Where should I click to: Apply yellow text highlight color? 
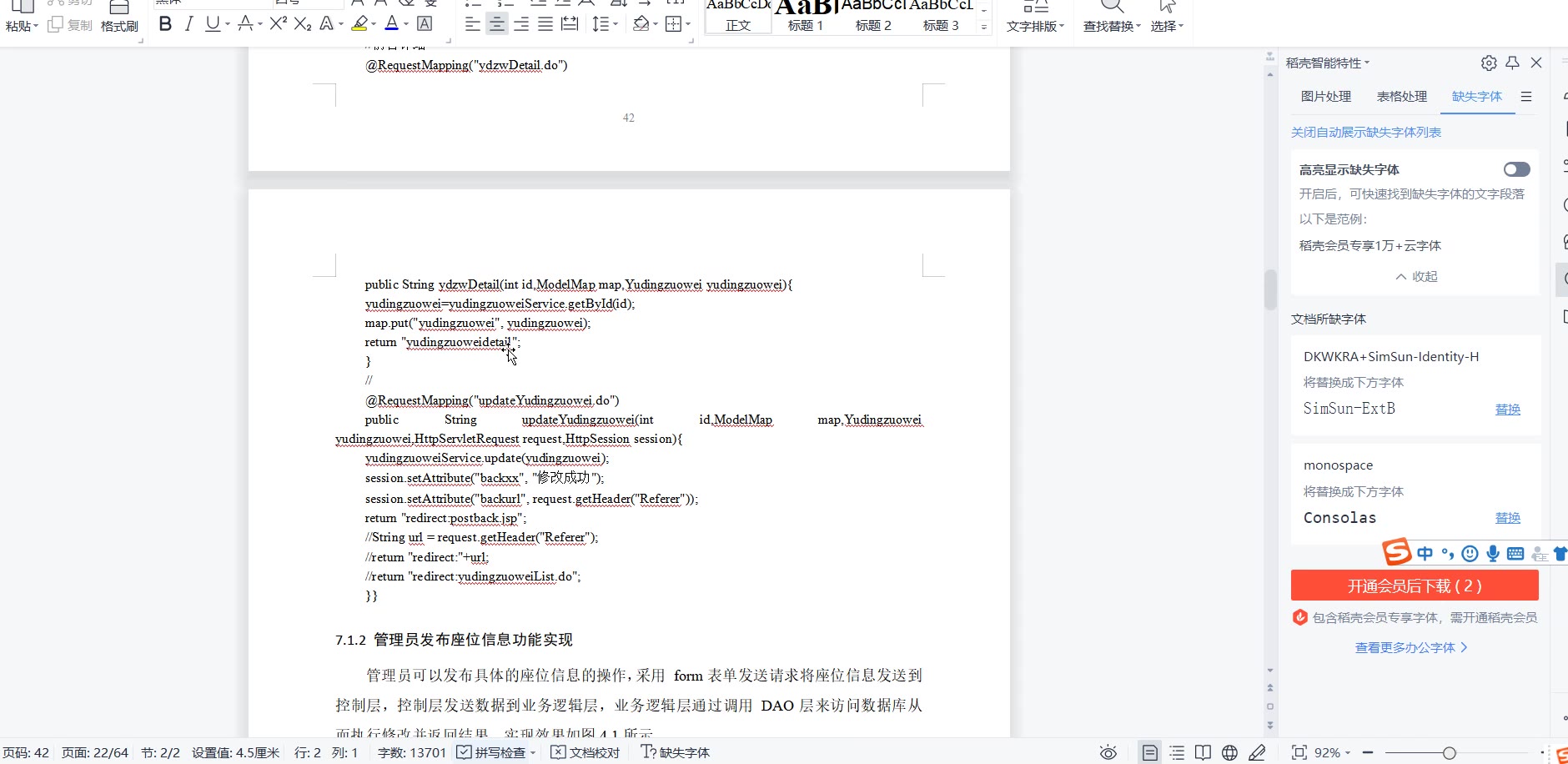(x=359, y=24)
